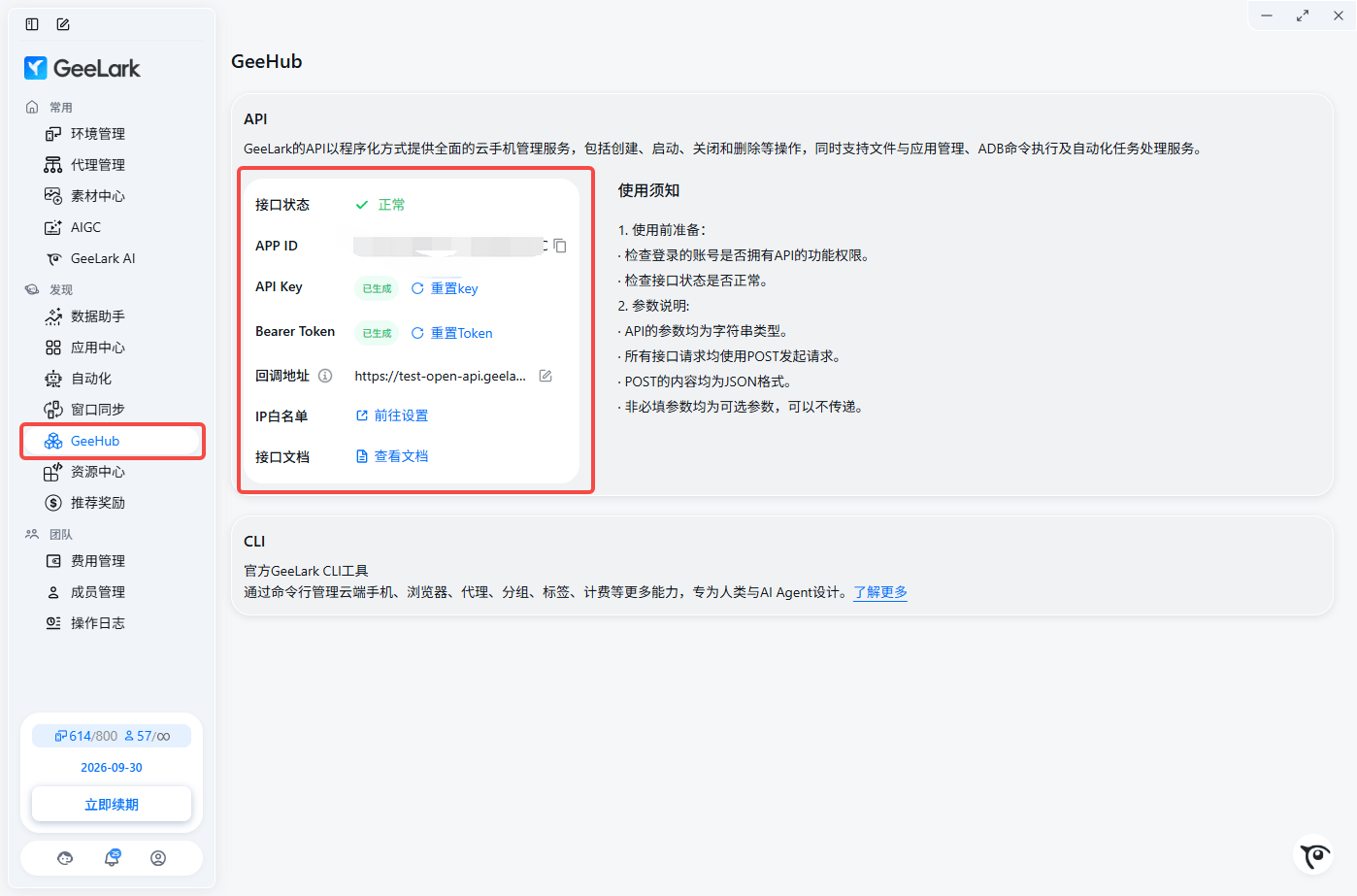Follow the 了解更多 CLI link
Screen dimensions: 1357x896
pos(880,592)
